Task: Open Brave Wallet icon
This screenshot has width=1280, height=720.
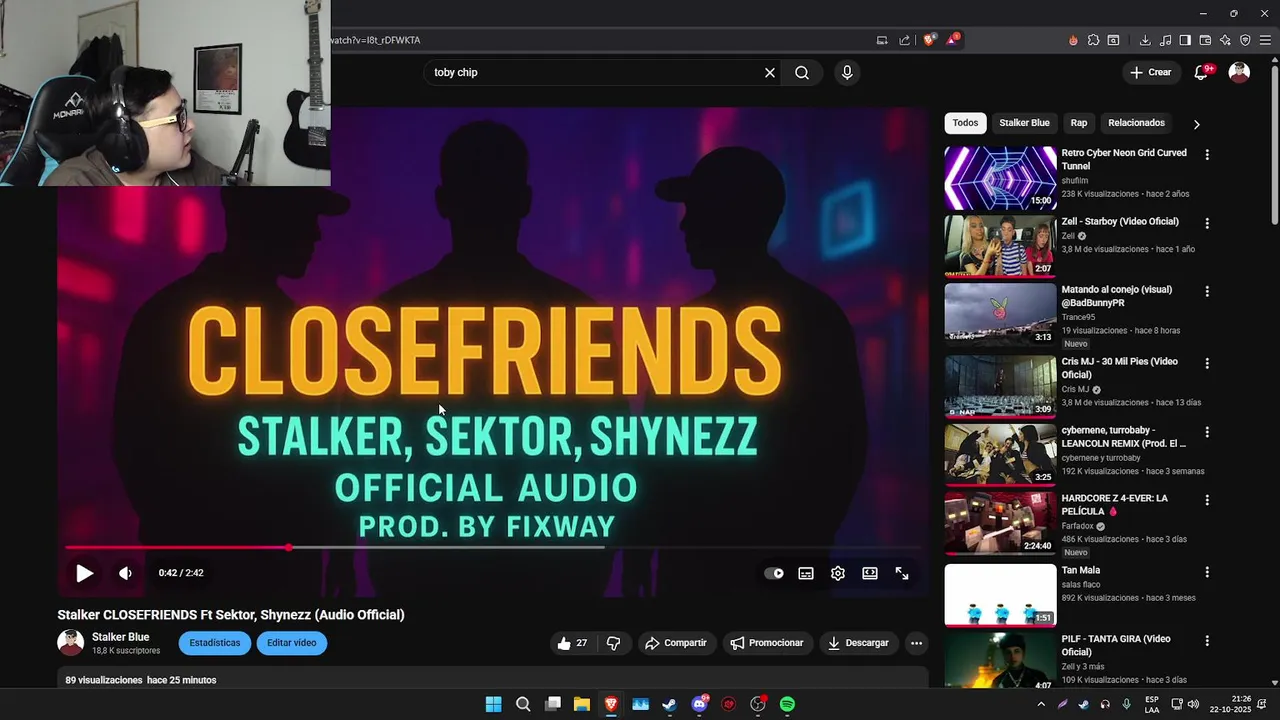Action: [x=1205, y=40]
